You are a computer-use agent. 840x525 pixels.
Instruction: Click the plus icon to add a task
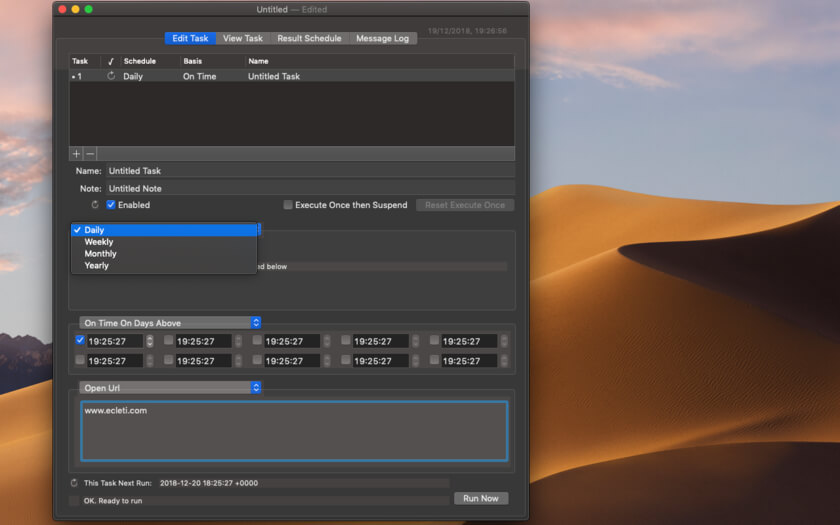point(76,154)
